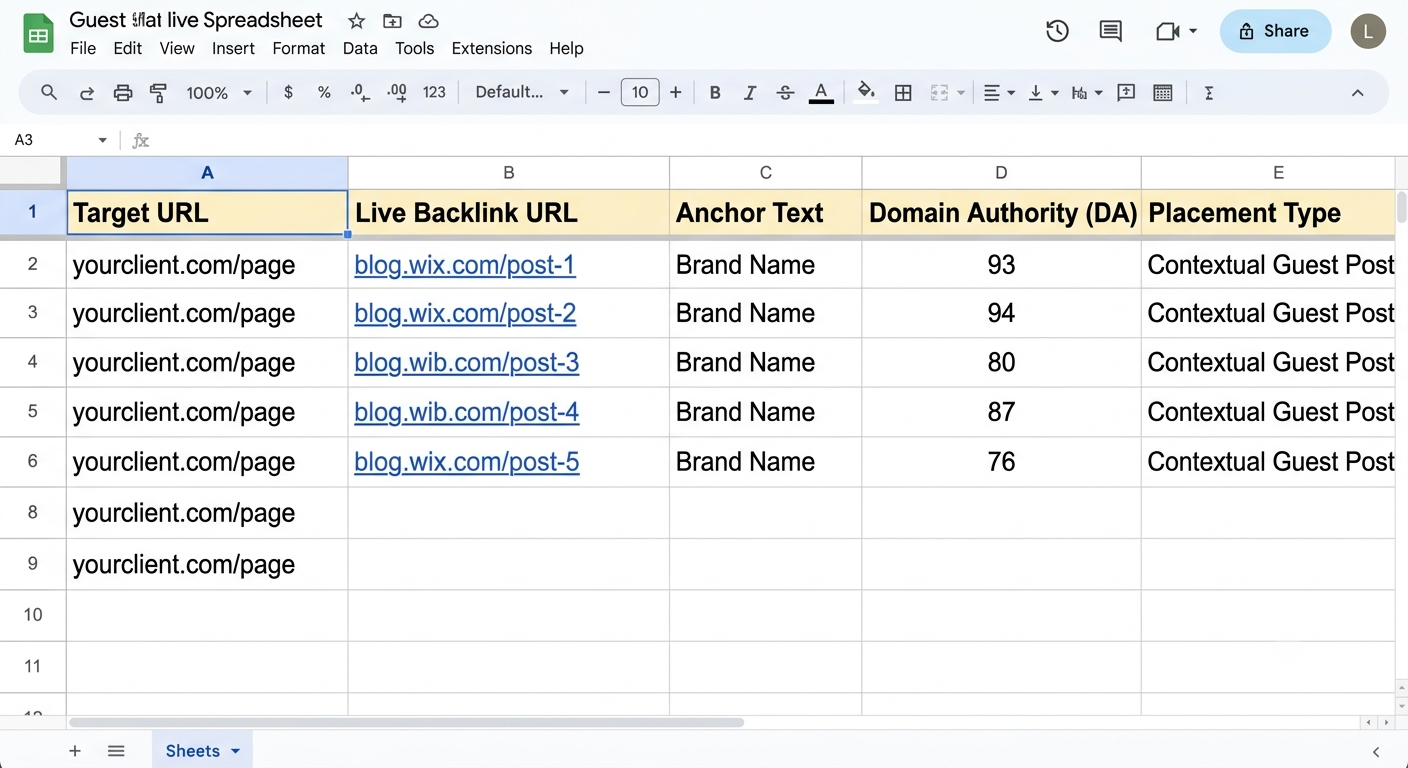This screenshot has width=1408, height=768.
Task: Click the merge cells icon
Action: point(939,93)
